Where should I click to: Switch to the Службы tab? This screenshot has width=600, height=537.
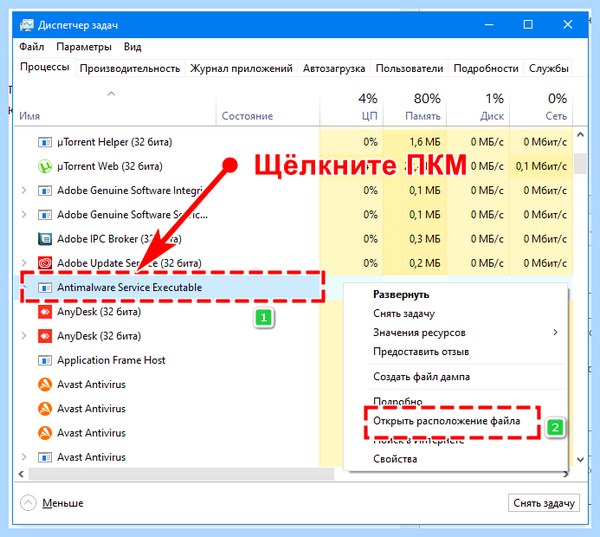click(x=548, y=69)
